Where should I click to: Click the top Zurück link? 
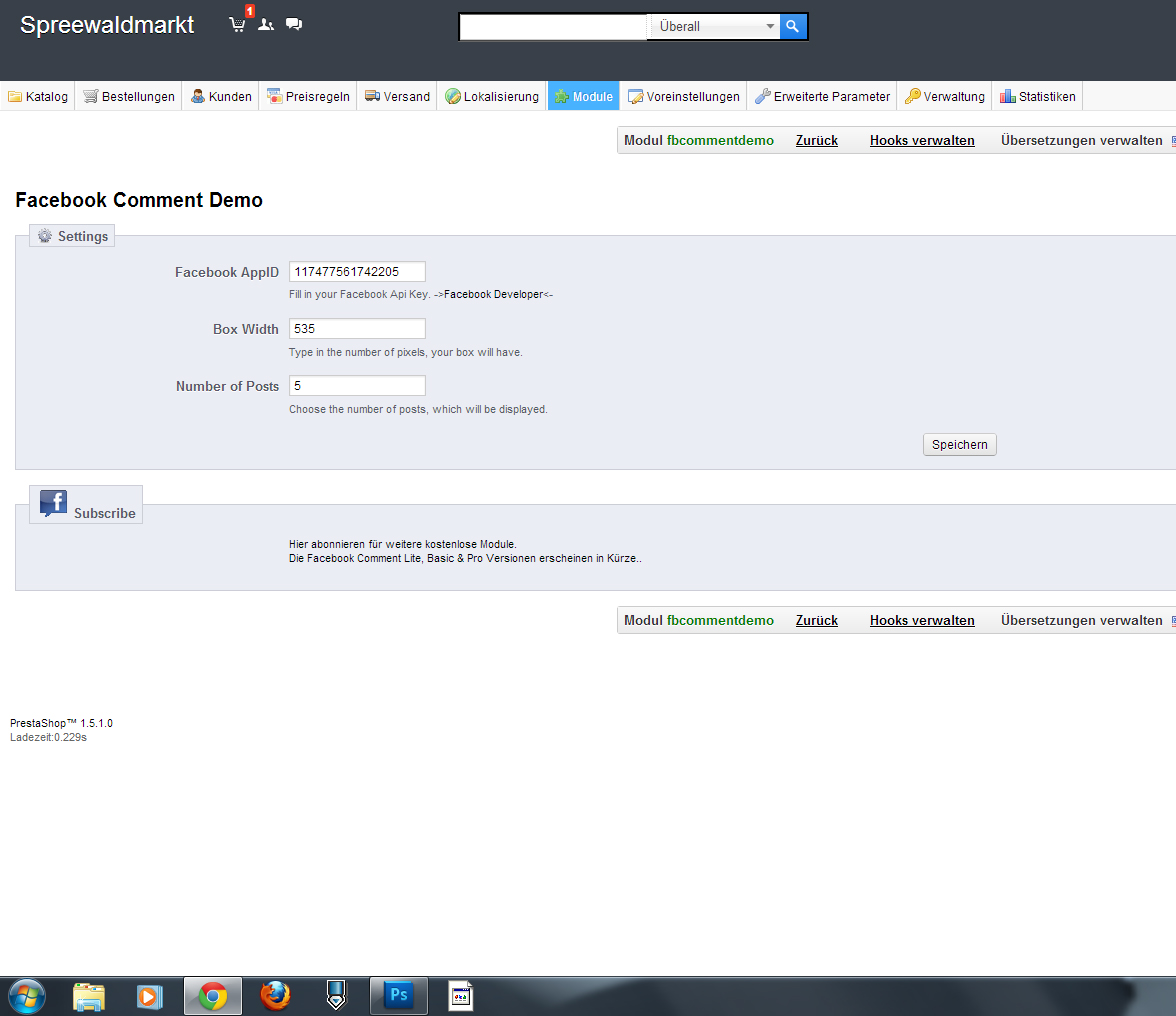pyautogui.click(x=817, y=140)
